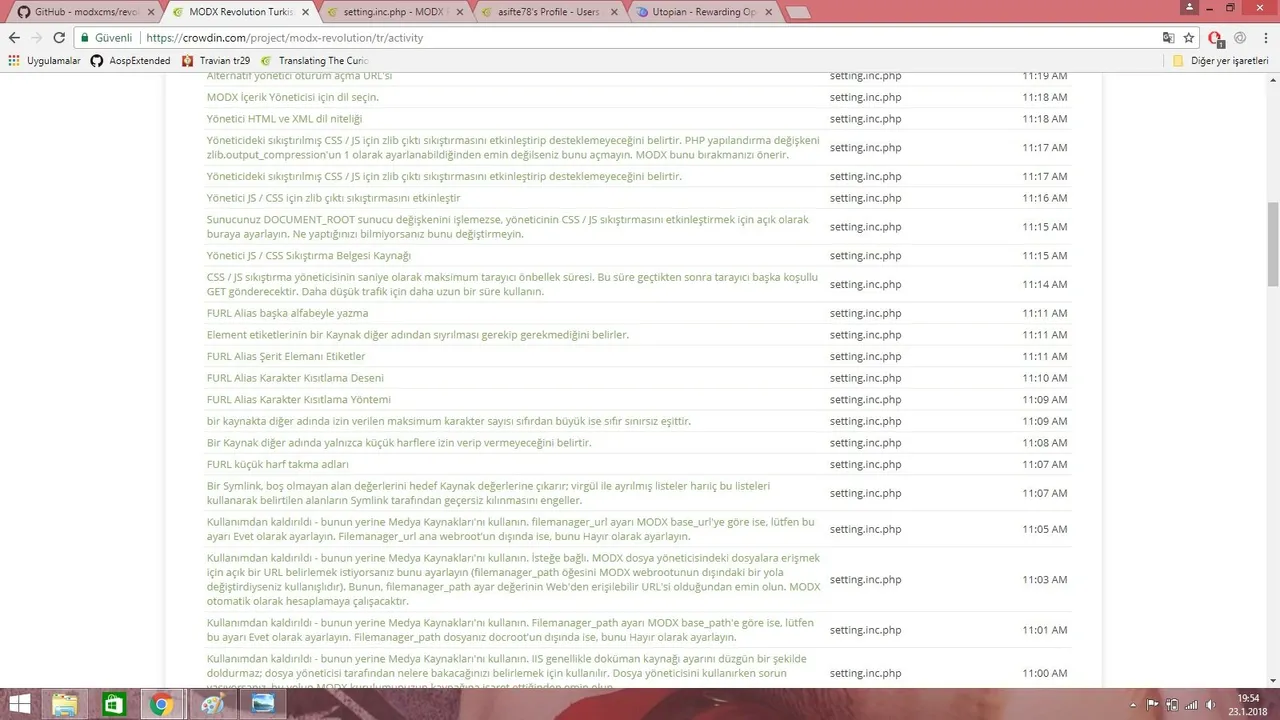Image resolution: width=1280 pixels, height=720 pixels.
Task: Open 'Yönetici JS / CSS için zlib' entry
Action: pyautogui.click(x=333, y=198)
